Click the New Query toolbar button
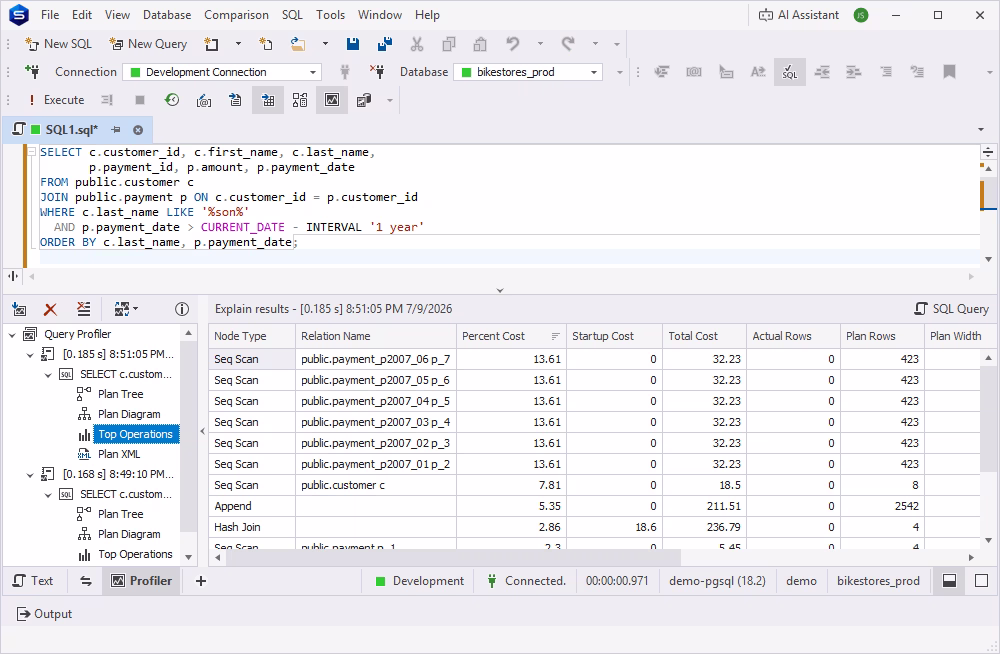Viewport: 1000px width, 654px height. point(148,44)
